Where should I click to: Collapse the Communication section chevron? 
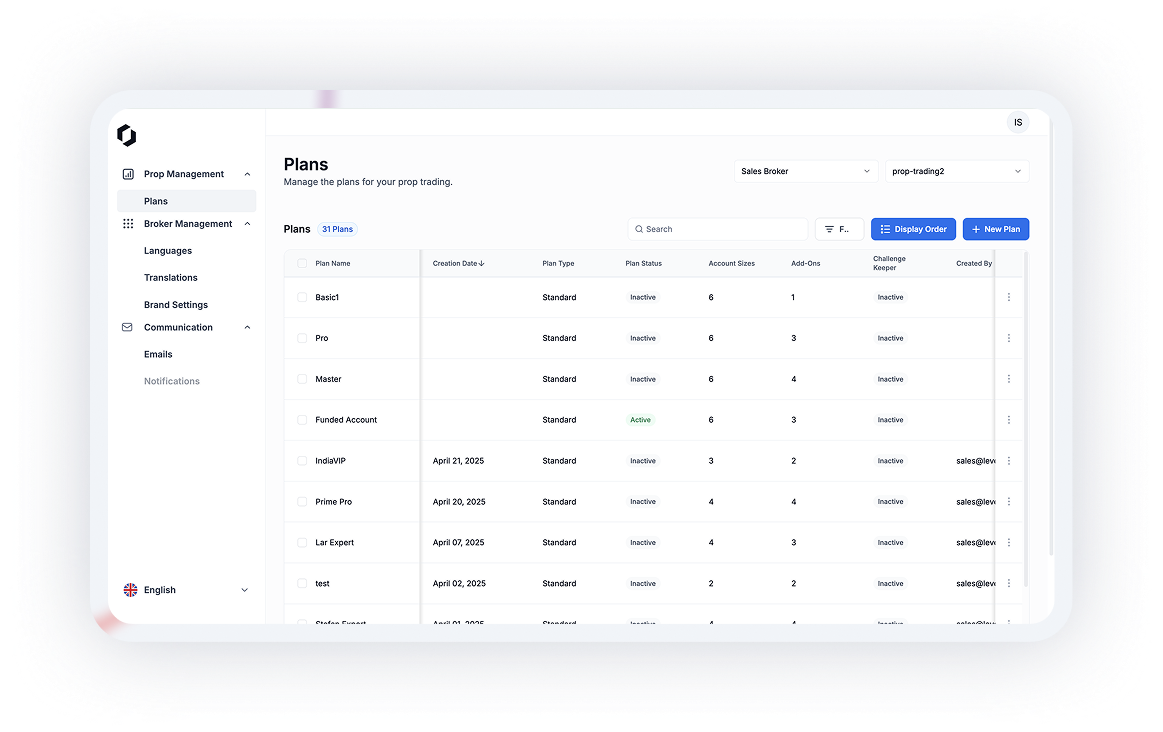[x=247, y=327]
